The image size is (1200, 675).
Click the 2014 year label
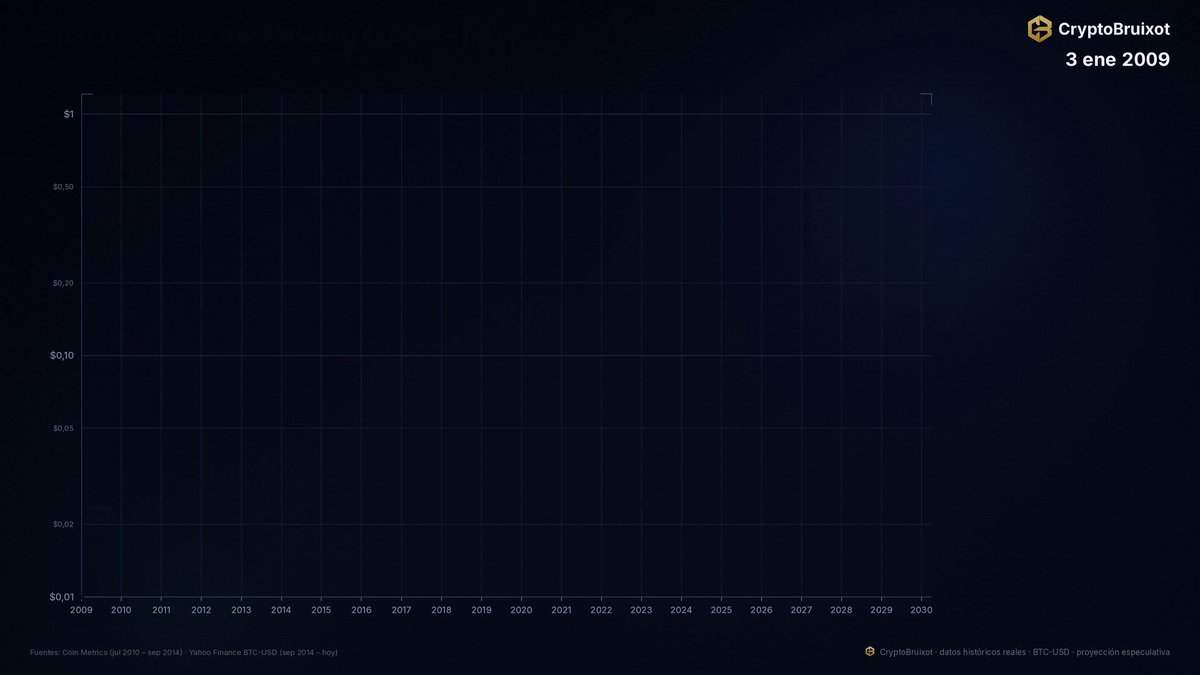coord(281,610)
